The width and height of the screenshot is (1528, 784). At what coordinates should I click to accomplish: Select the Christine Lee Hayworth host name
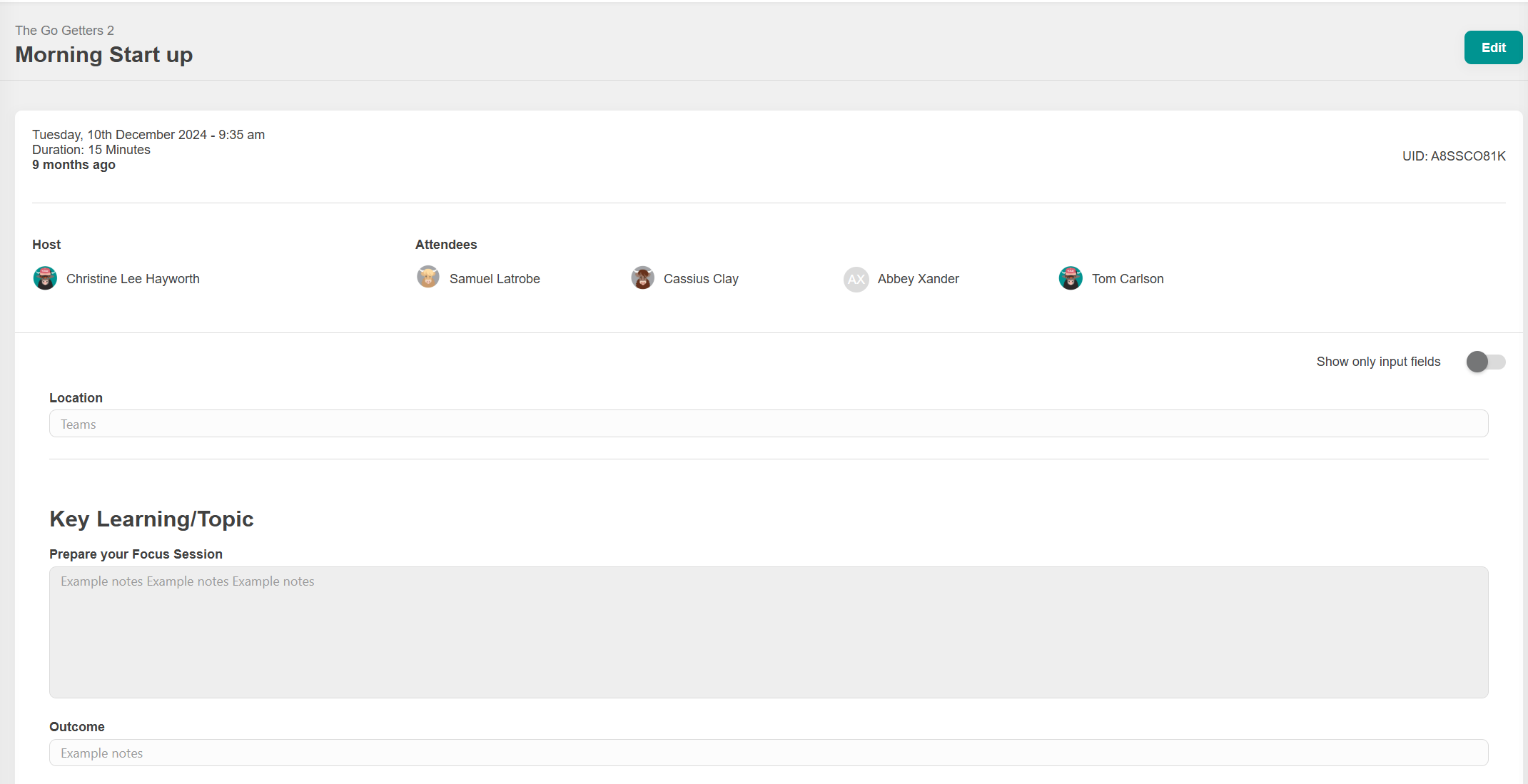coord(133,279)
